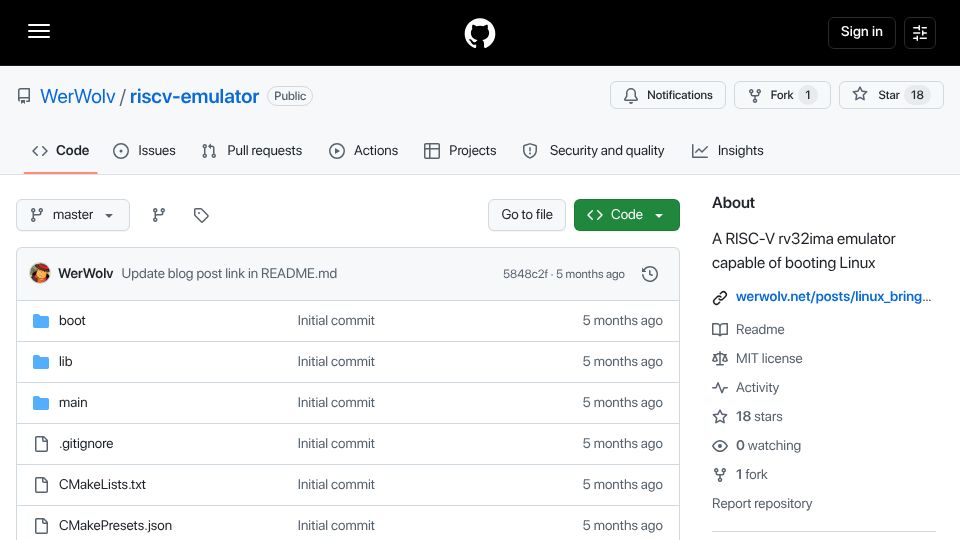Expand the green Code dropdown

626,215
